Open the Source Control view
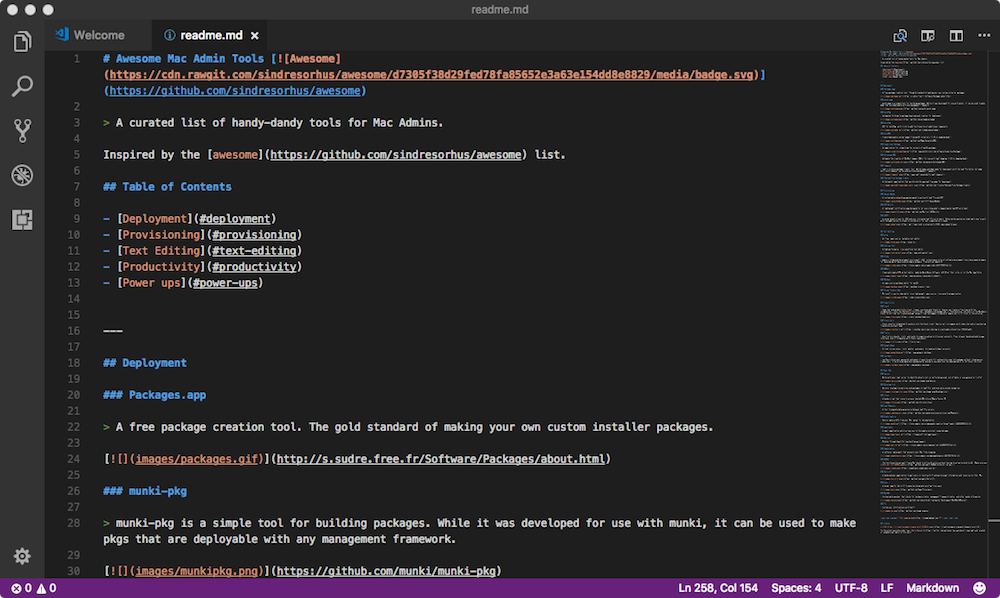The height and width of the screenshot is (598, 1000). [x=22, y=131]
